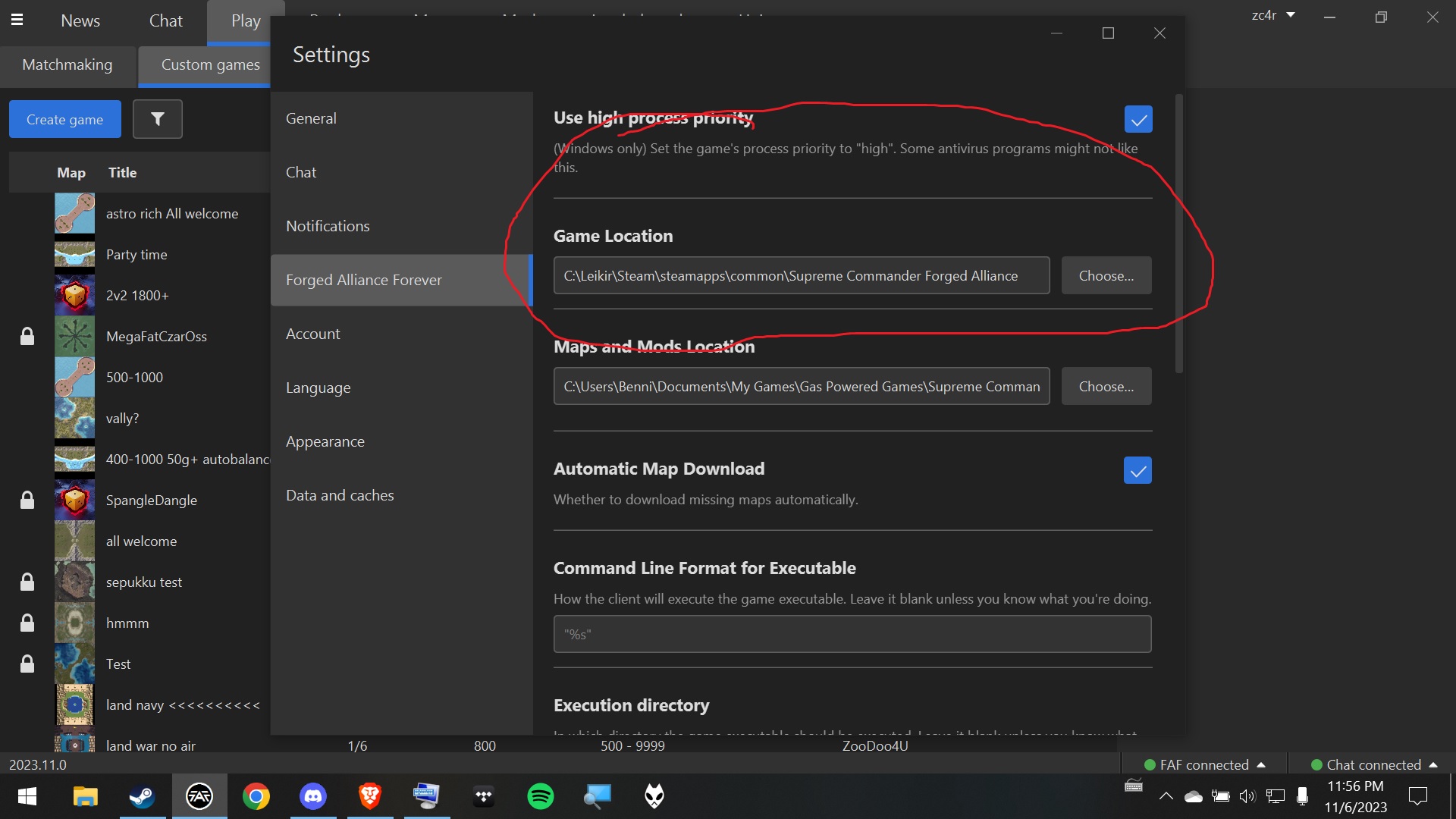Viewport: 1456px width, 819px height.
Task: Select Appearance settings category
Action: (x=402, y=441)
